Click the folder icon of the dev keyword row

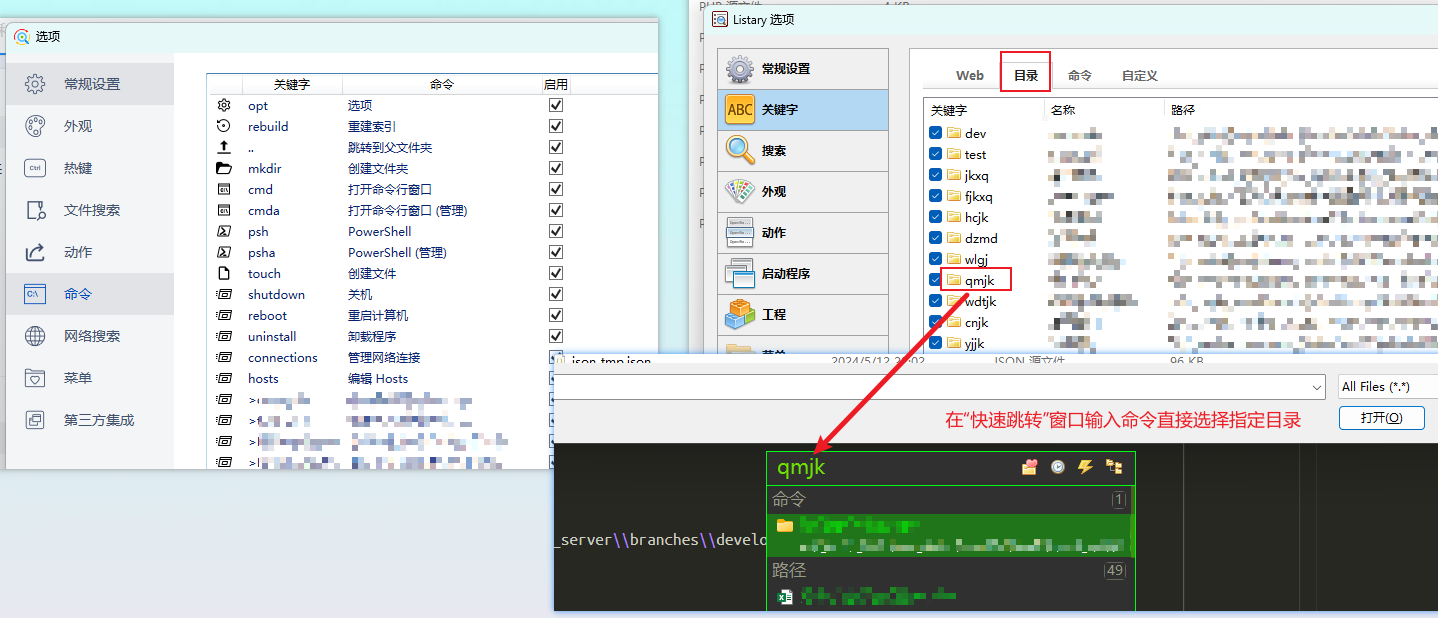coord(954,133)
